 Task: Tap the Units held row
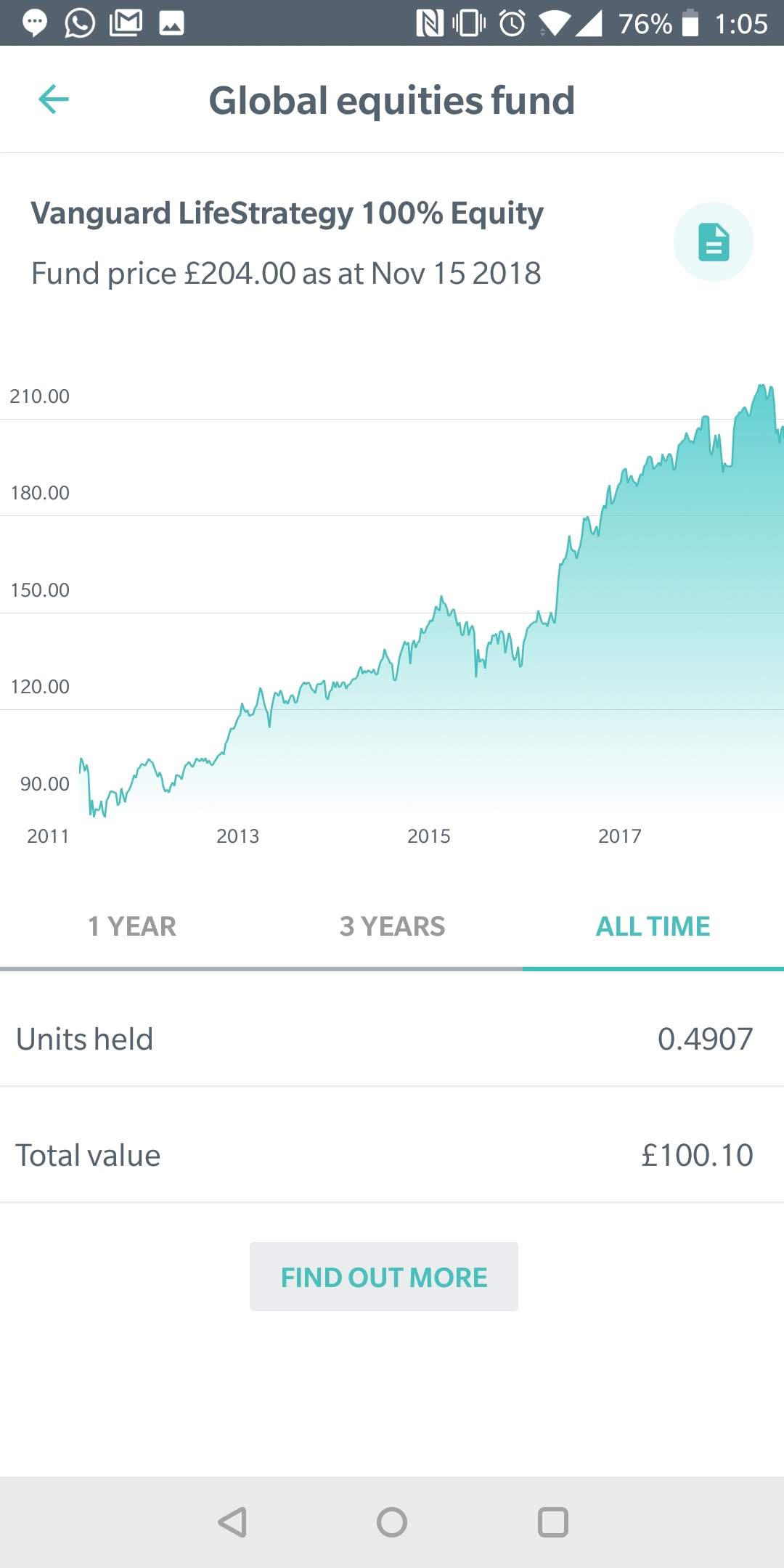point(392,1039)
